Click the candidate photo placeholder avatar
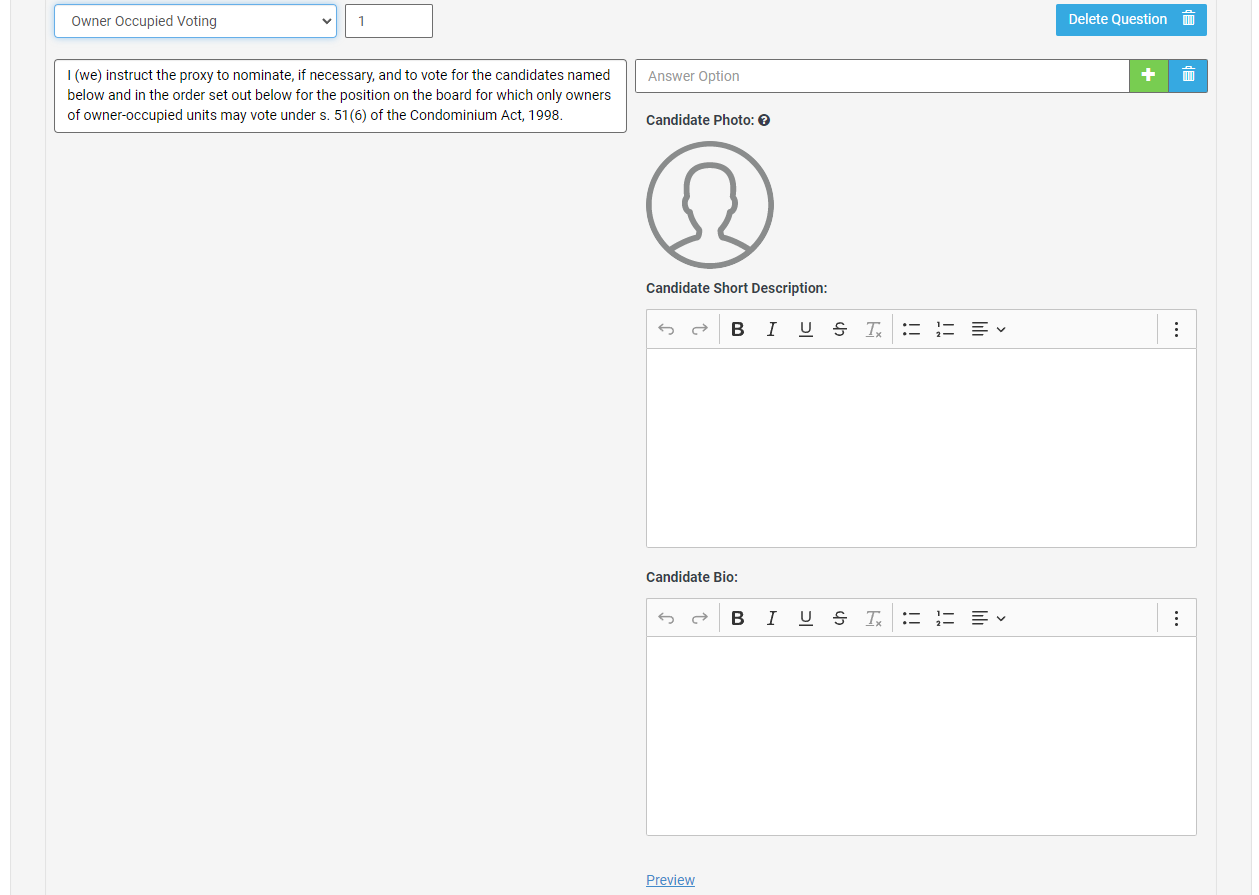 pyautogui.click(x=710, y=205)
